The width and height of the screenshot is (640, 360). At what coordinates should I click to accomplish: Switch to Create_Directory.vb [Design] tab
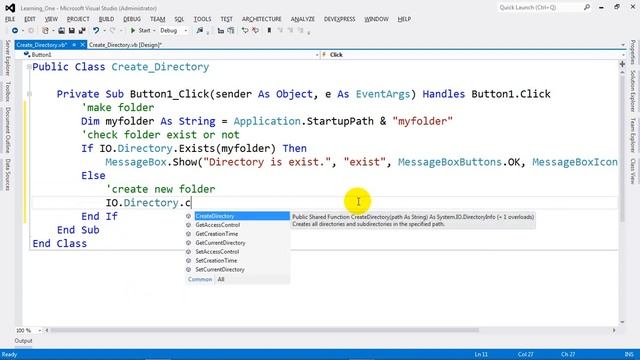pos(125,45)
